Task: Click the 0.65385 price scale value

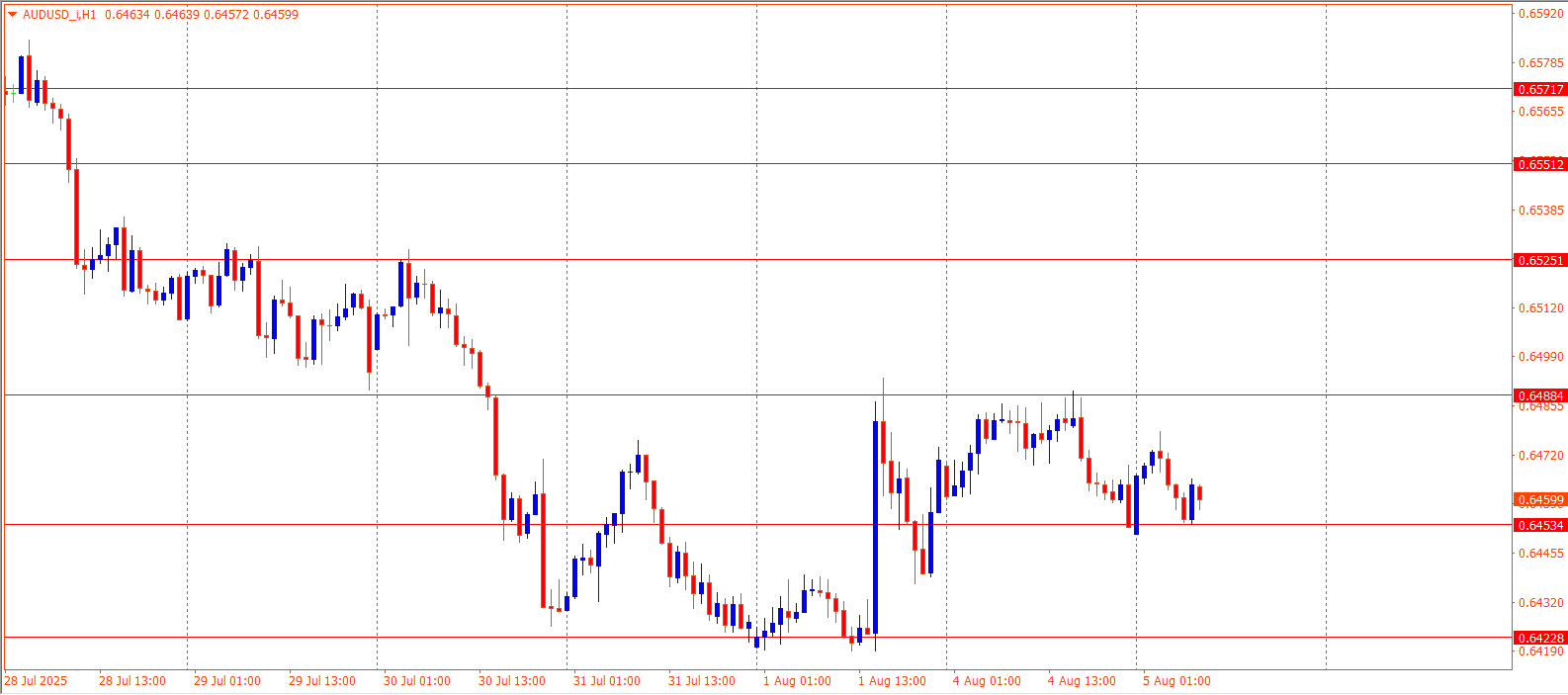Action: [x=1541, y=211]
